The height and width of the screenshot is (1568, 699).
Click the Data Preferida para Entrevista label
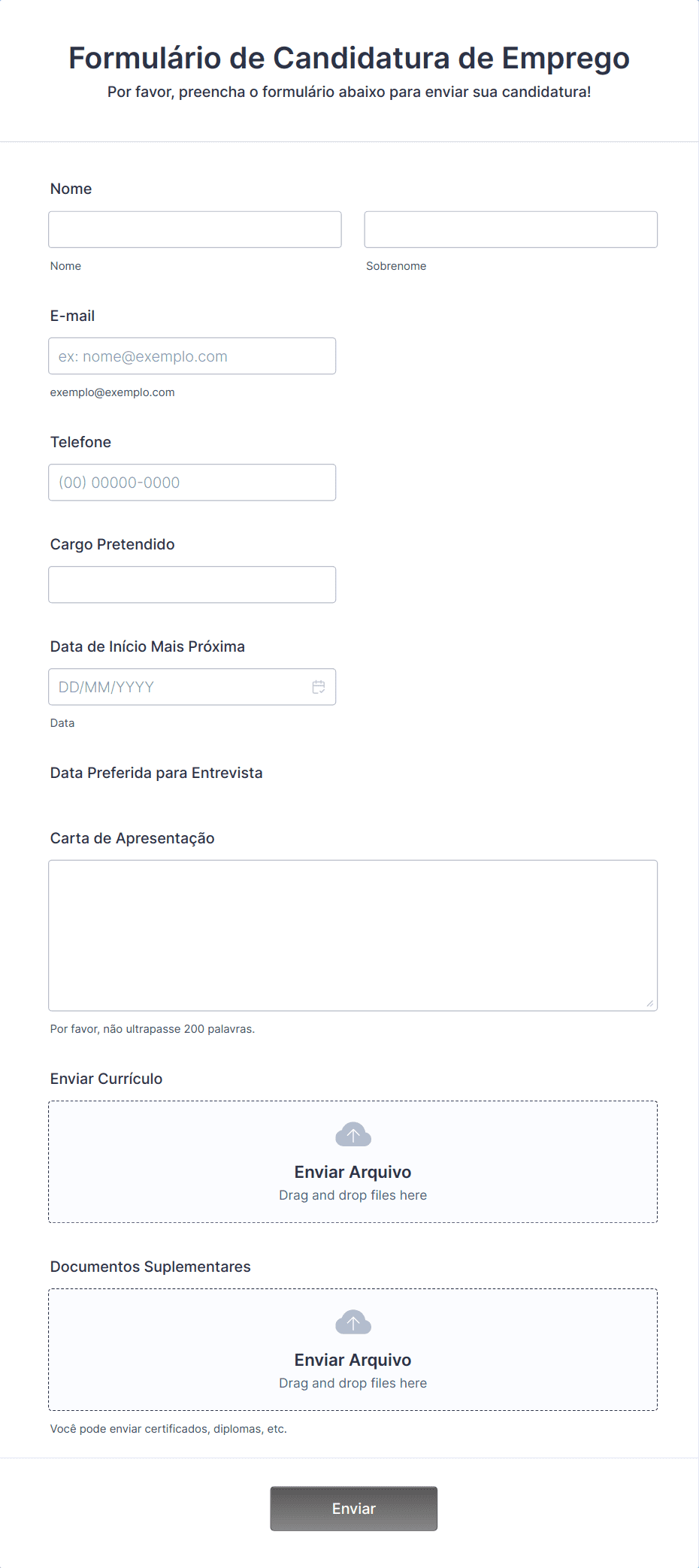pyautogui.click(x=156, y=773)
